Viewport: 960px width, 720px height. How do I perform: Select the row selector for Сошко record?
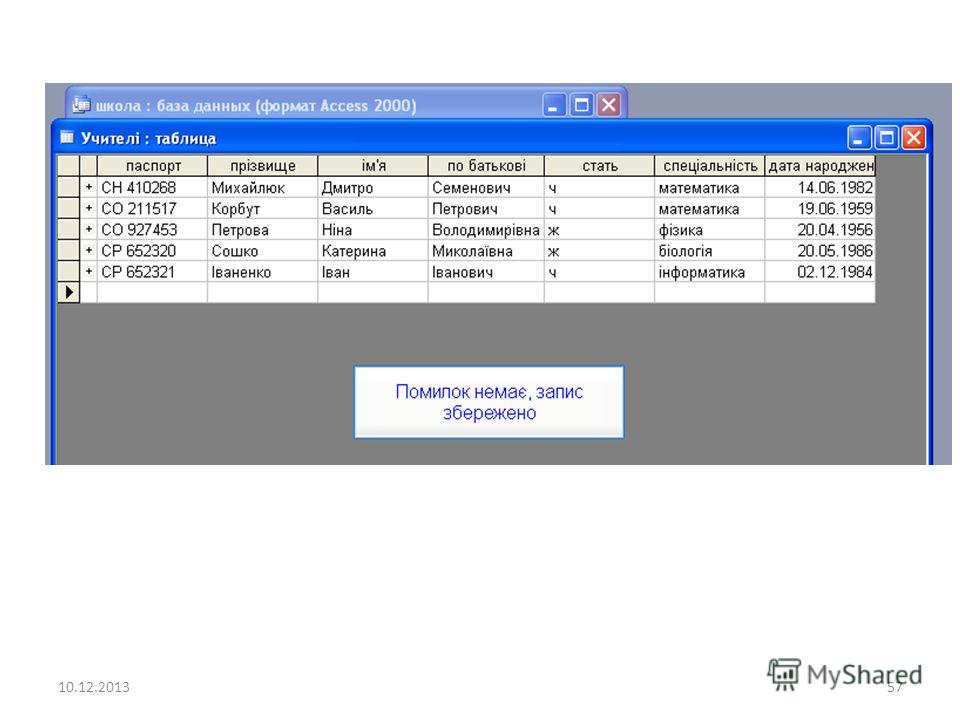[69, 250]
